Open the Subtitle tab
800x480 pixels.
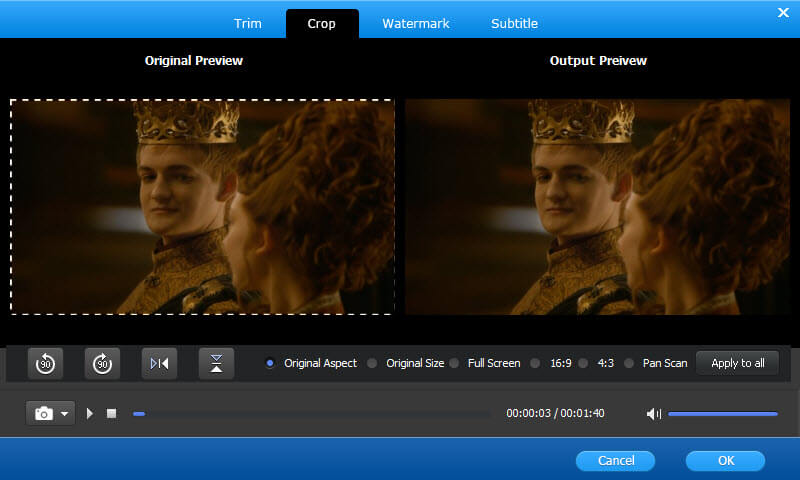[514, 23]
